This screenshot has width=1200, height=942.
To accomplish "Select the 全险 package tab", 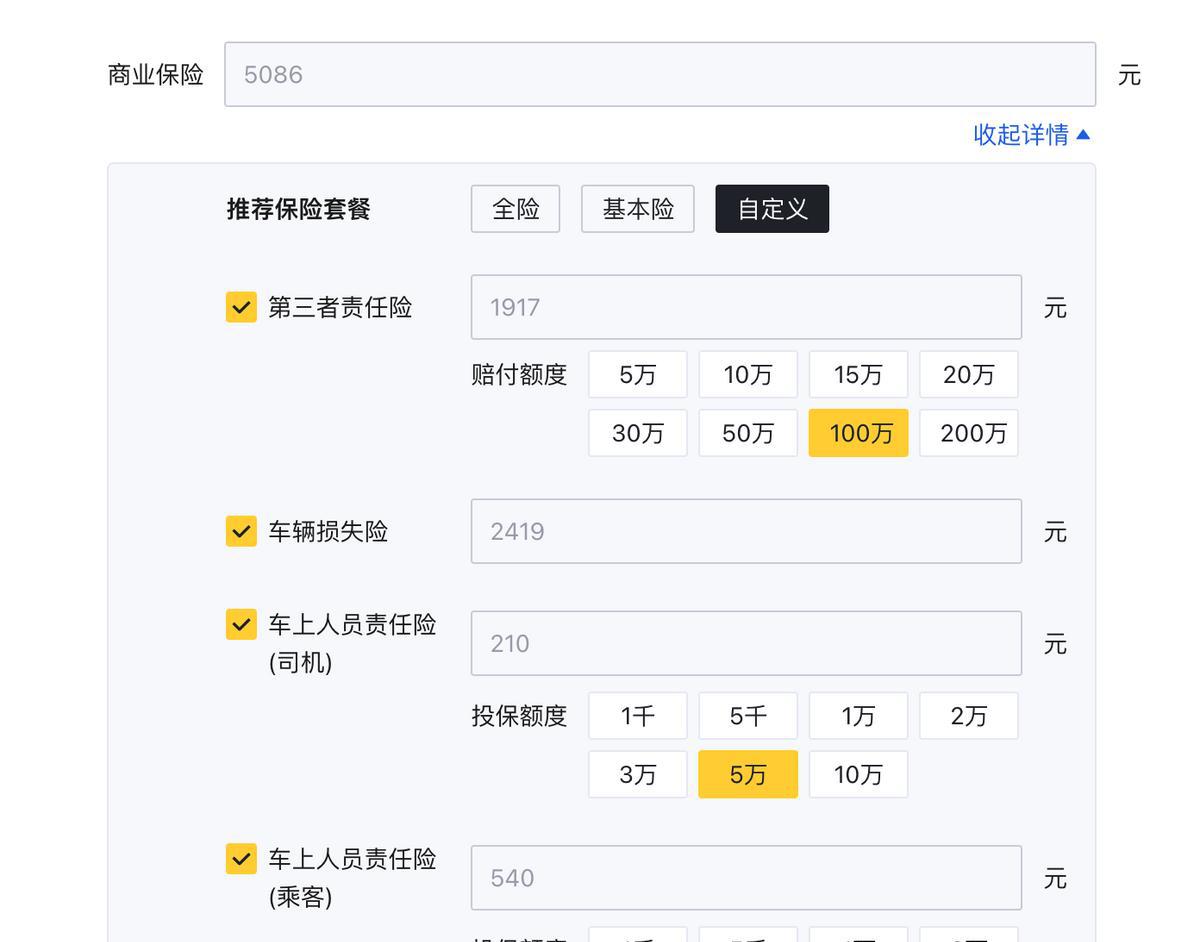I will tap(515, 209).
